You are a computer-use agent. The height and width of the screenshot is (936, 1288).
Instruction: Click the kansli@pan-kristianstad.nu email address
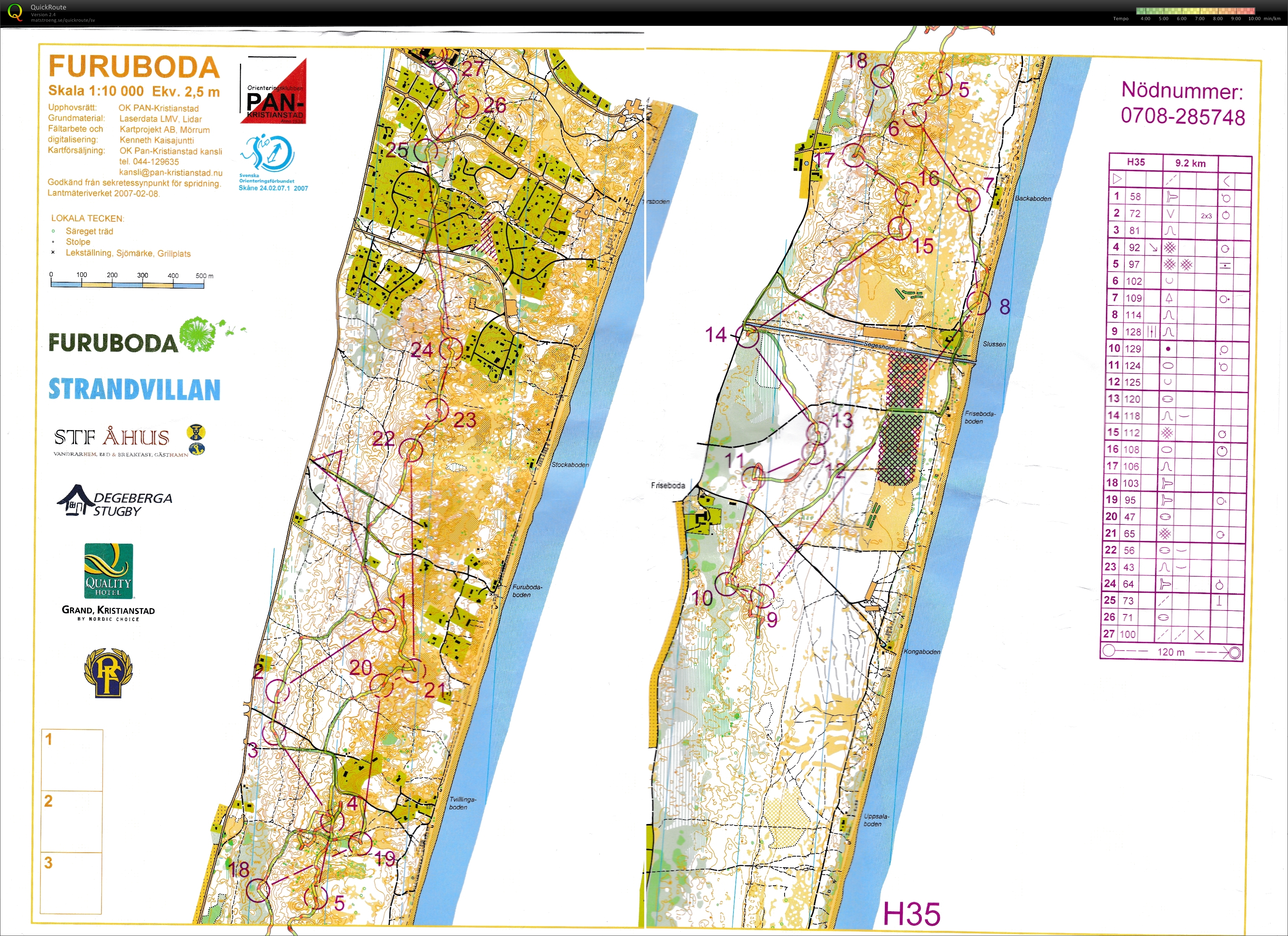170,173
